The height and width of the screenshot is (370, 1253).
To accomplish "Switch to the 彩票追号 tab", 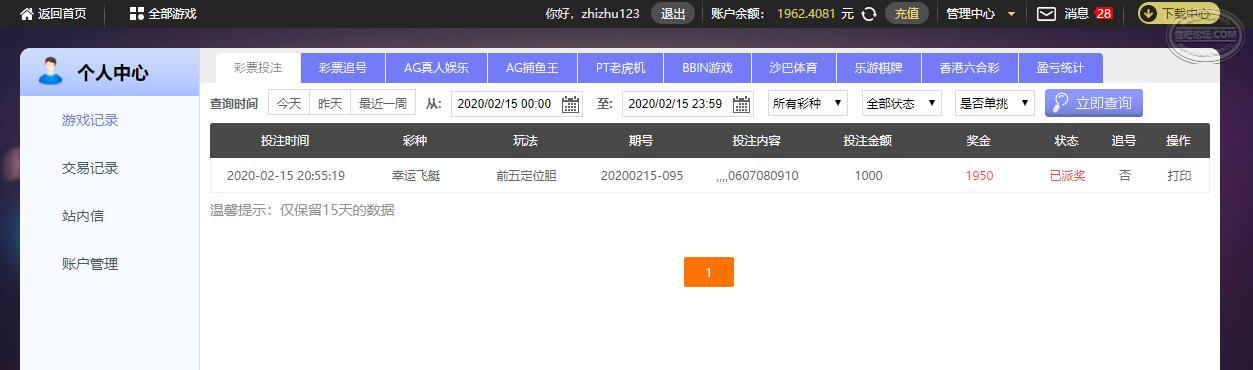I will pyautogui.click(x=343, y=68).
